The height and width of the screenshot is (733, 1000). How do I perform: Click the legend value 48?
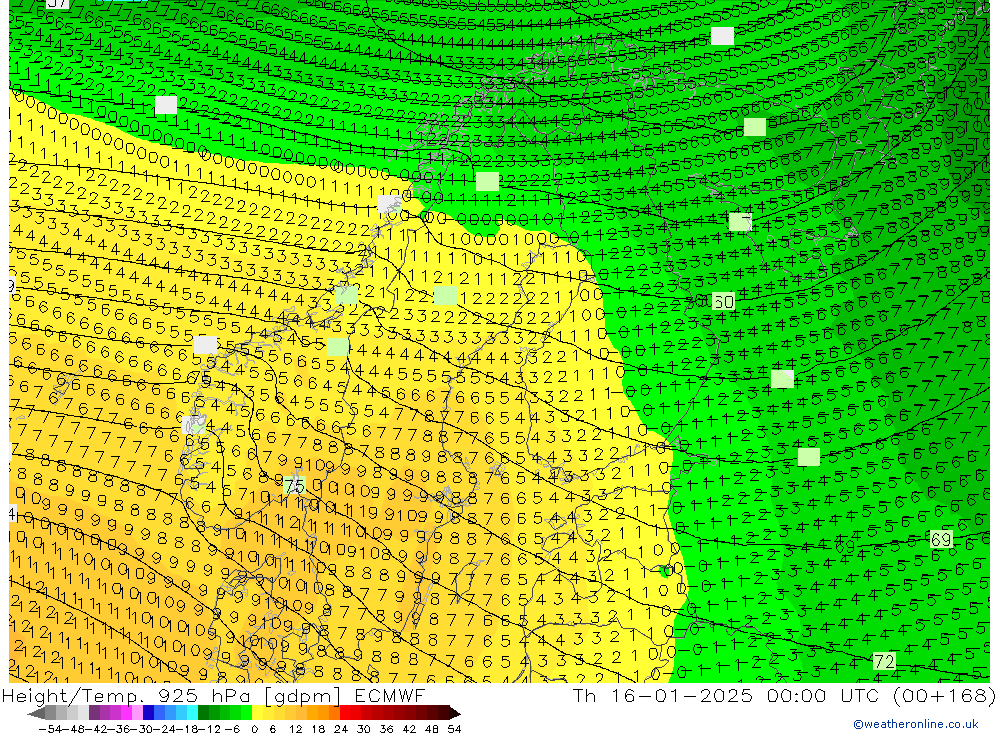[x=432, y=729]
